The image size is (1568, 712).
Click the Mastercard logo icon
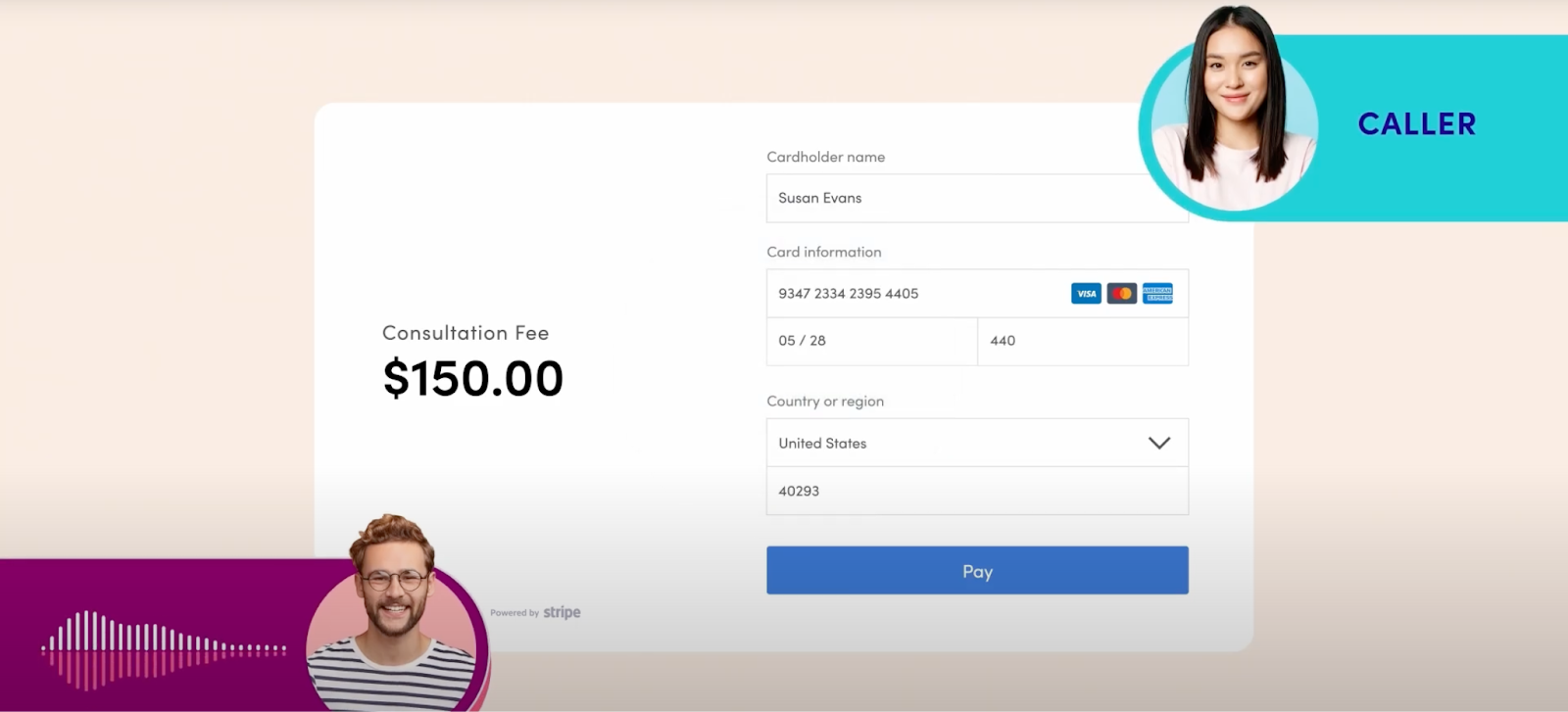coord(1122,294)
